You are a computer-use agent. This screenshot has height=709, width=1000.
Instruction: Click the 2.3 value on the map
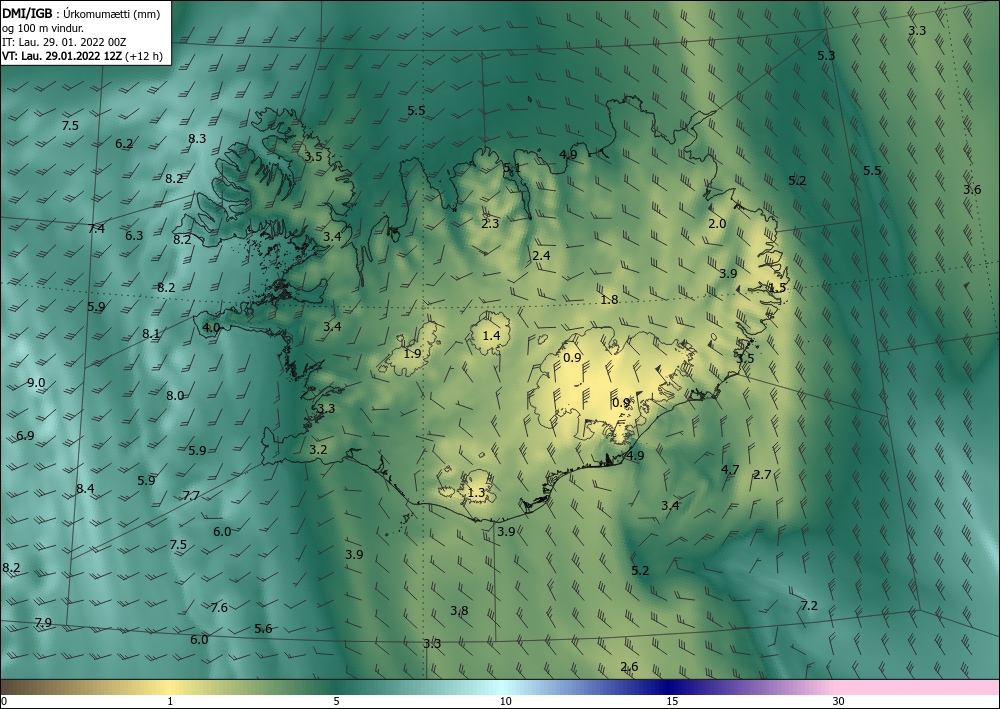tap(490, 224)
